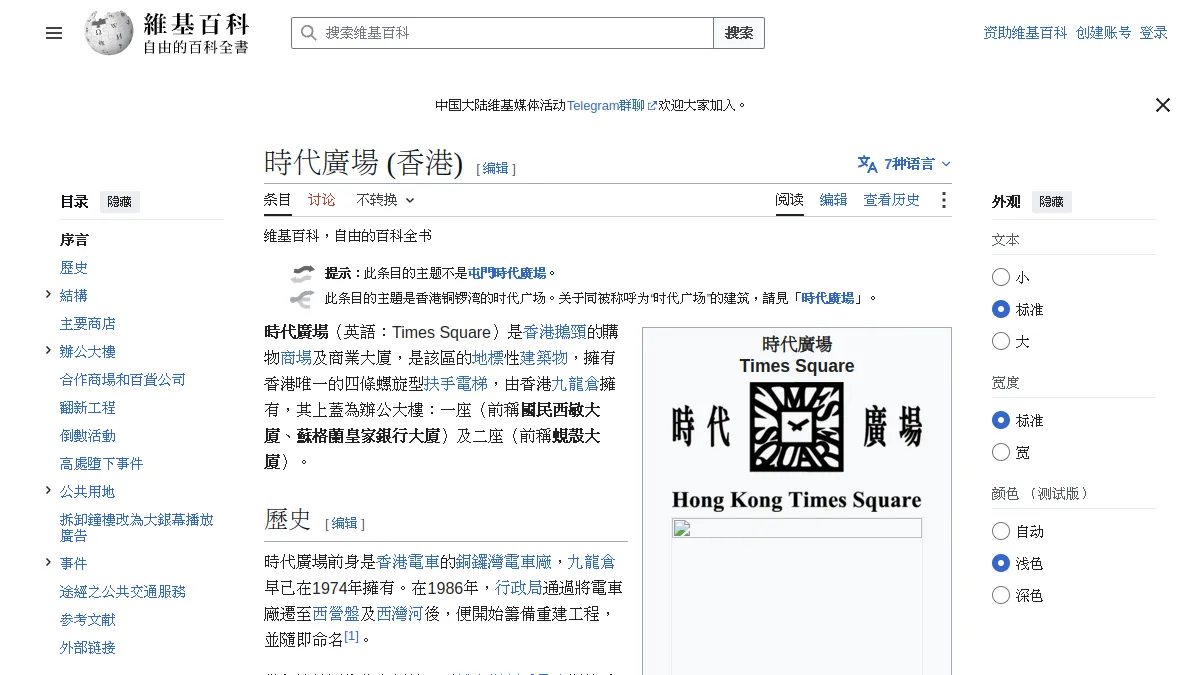Open the 香港鵝頸 article link
1200x675 pixels.
(555, 332)
